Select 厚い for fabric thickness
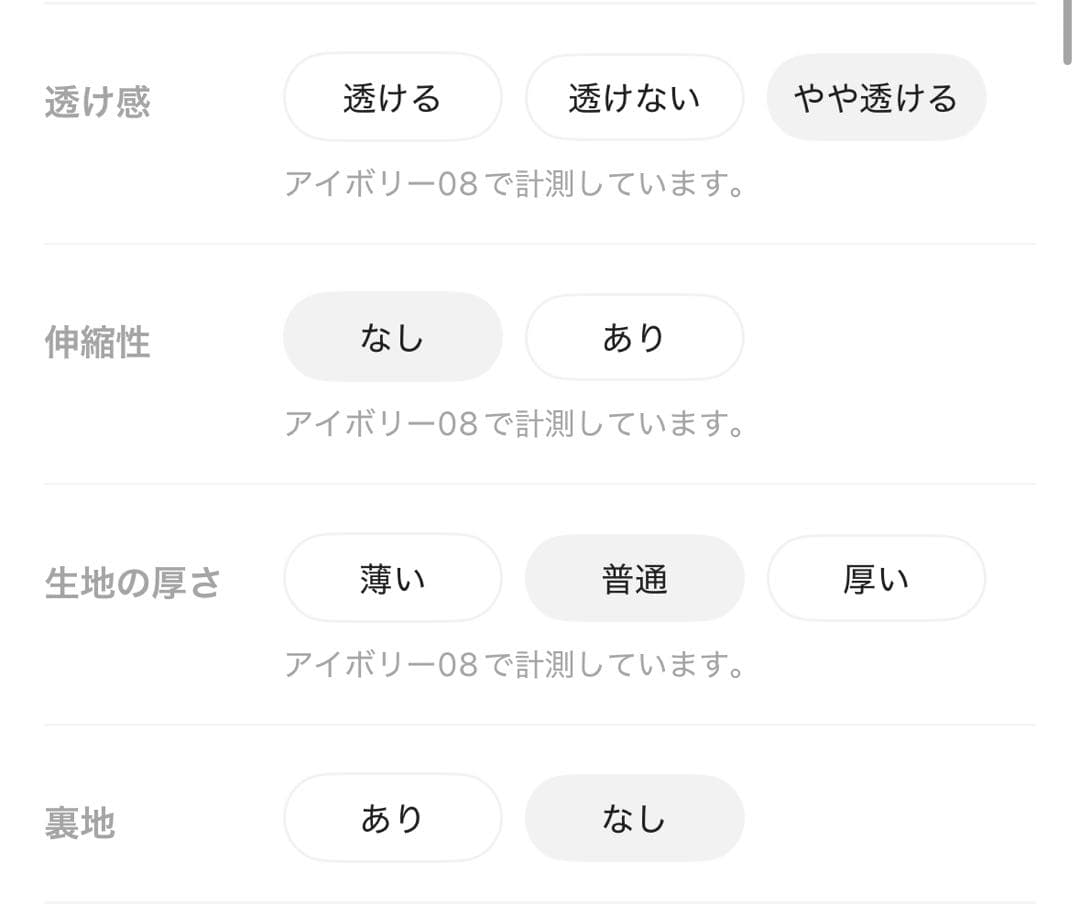 pos(876,578)
